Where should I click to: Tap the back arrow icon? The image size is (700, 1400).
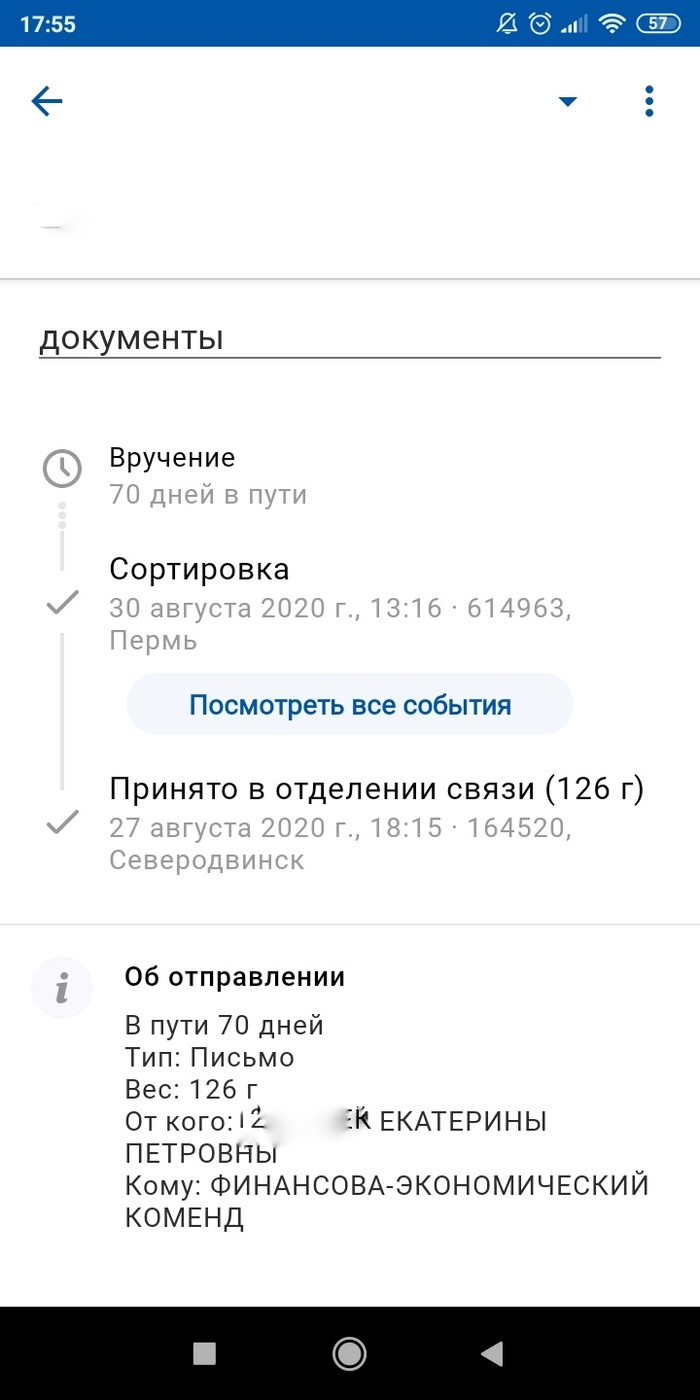tap(47, 101)
